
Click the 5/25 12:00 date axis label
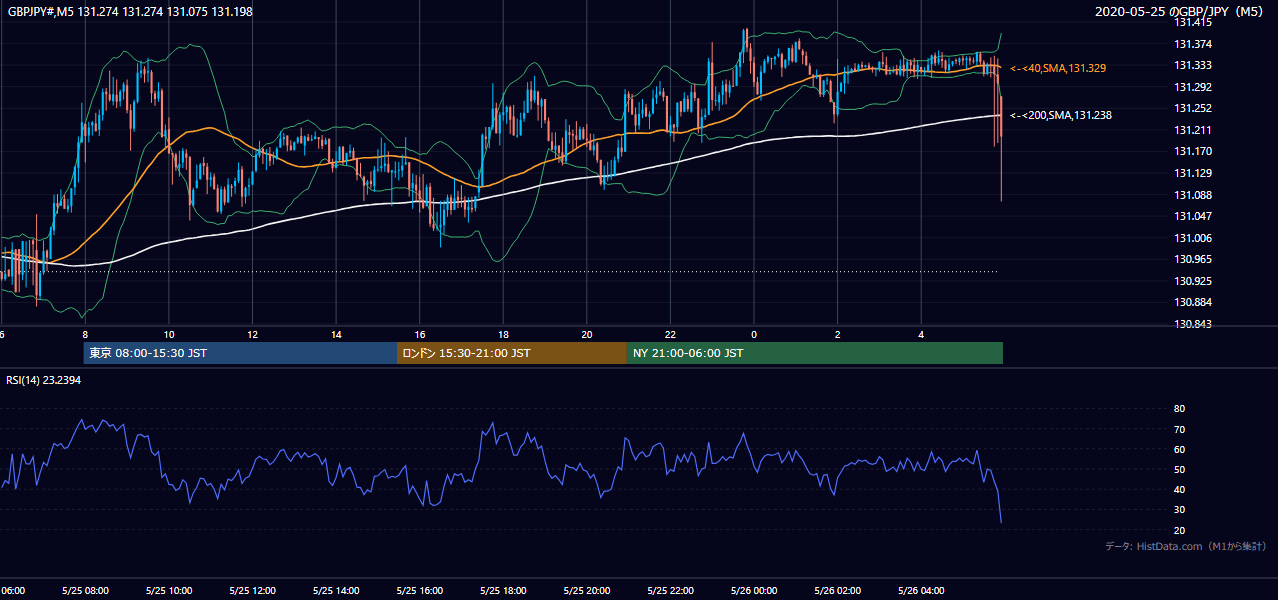coord(252,591)
